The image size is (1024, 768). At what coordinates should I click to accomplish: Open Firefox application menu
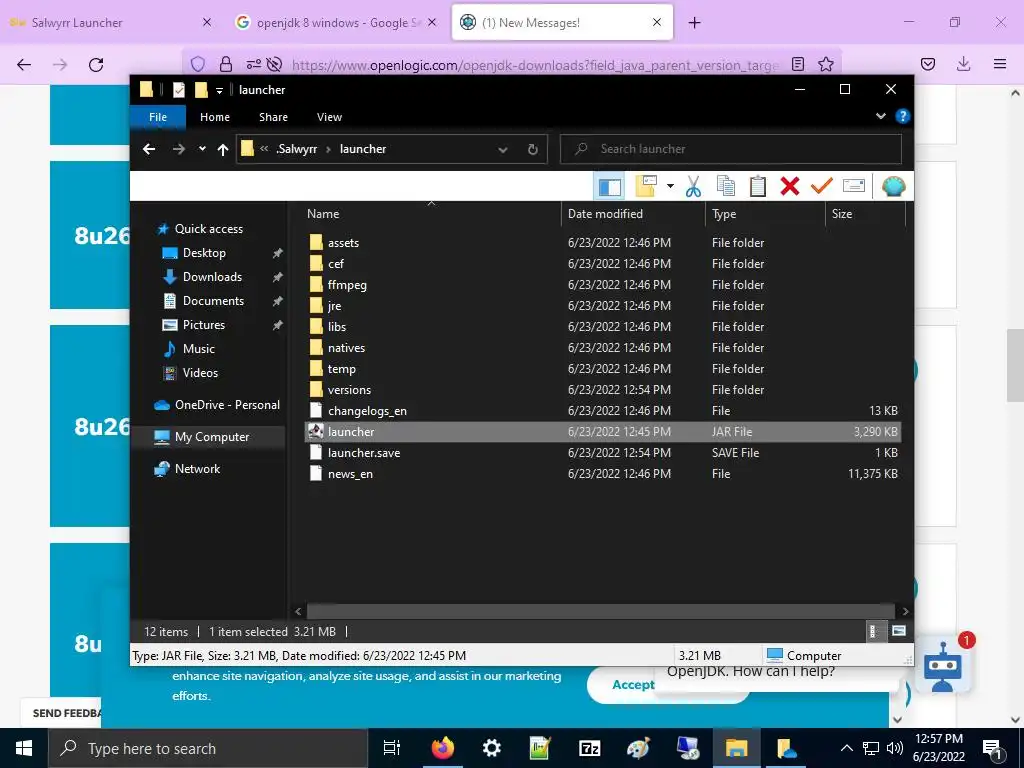pyautogui.click(x=999, y=64)
